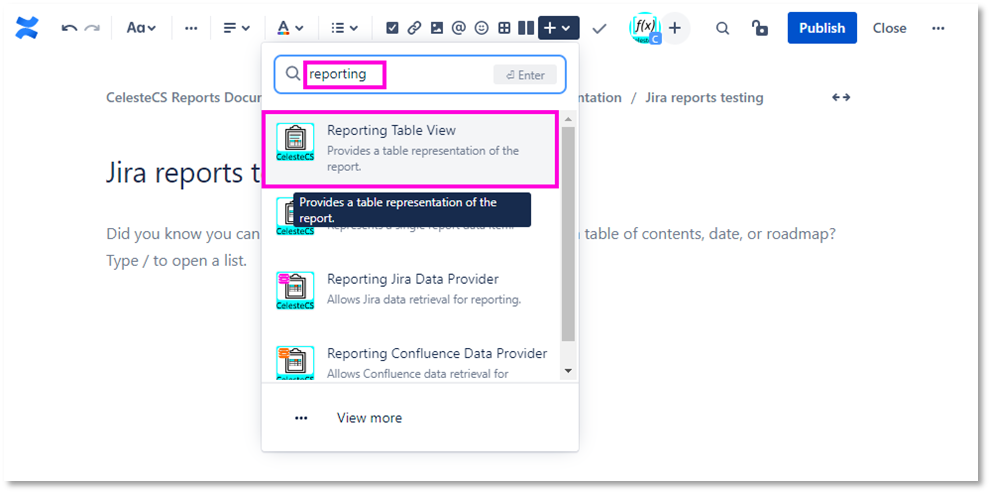Open the text color picker dropdown
The image size is (991, 494).
click(290, 28)
